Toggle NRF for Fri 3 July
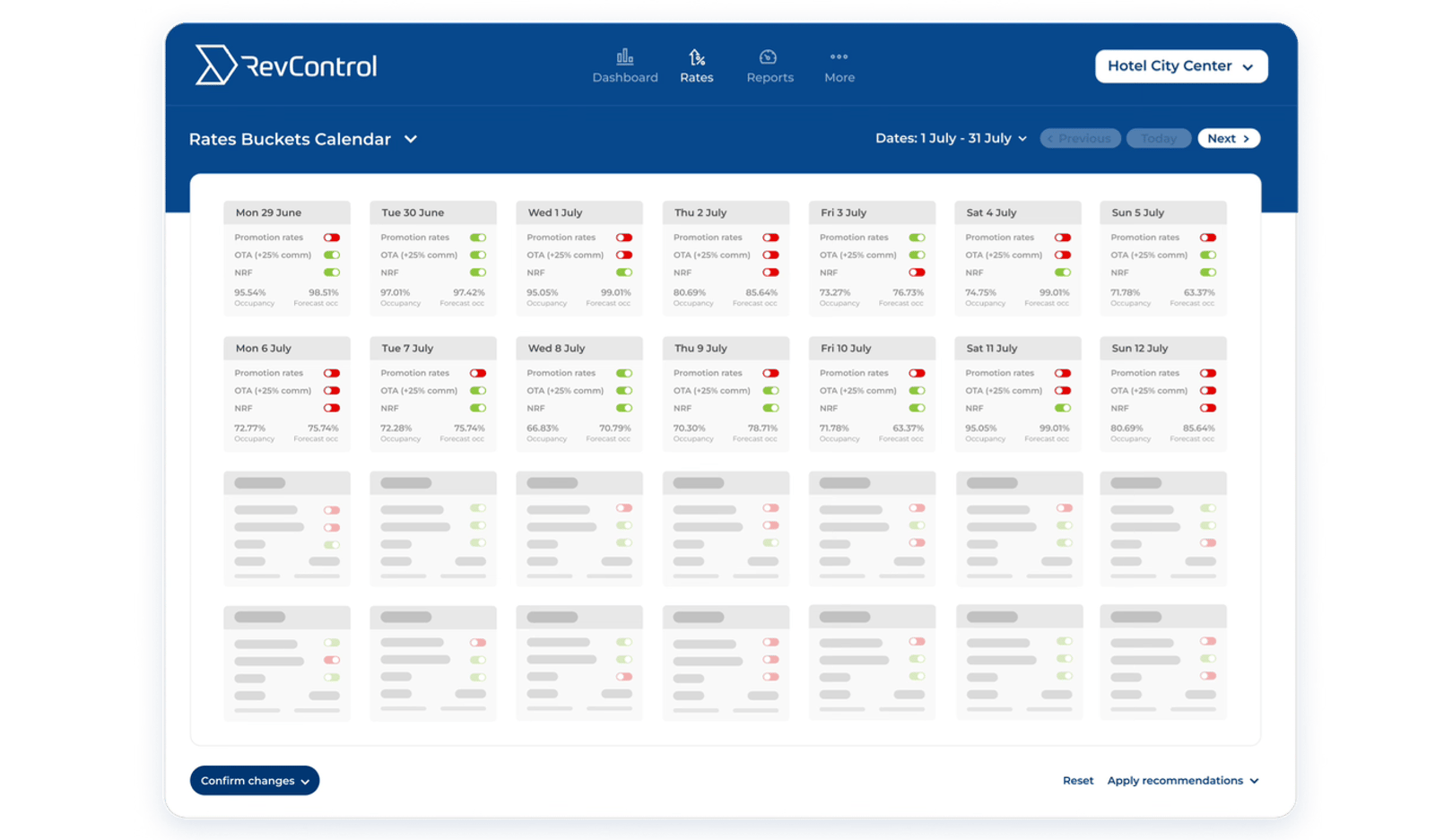The image size is (1435, 840). 917,273
